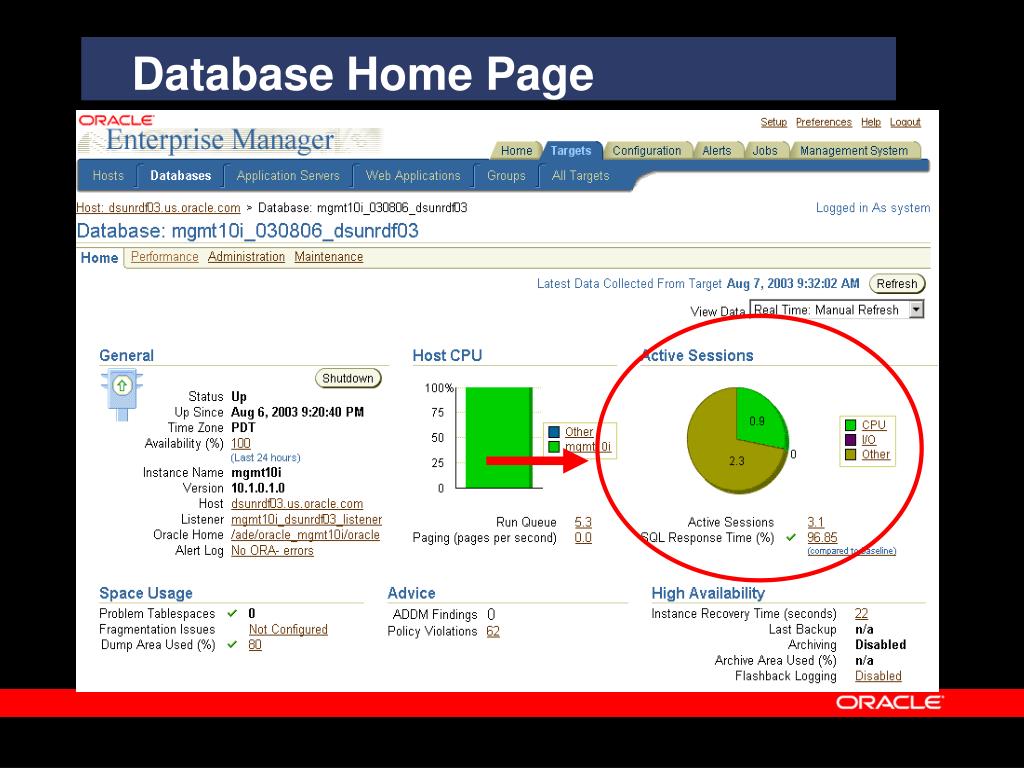Click the Paging 0.0 link
The height and width of the screenshot is (768, 1024).
tap(583, 537)
